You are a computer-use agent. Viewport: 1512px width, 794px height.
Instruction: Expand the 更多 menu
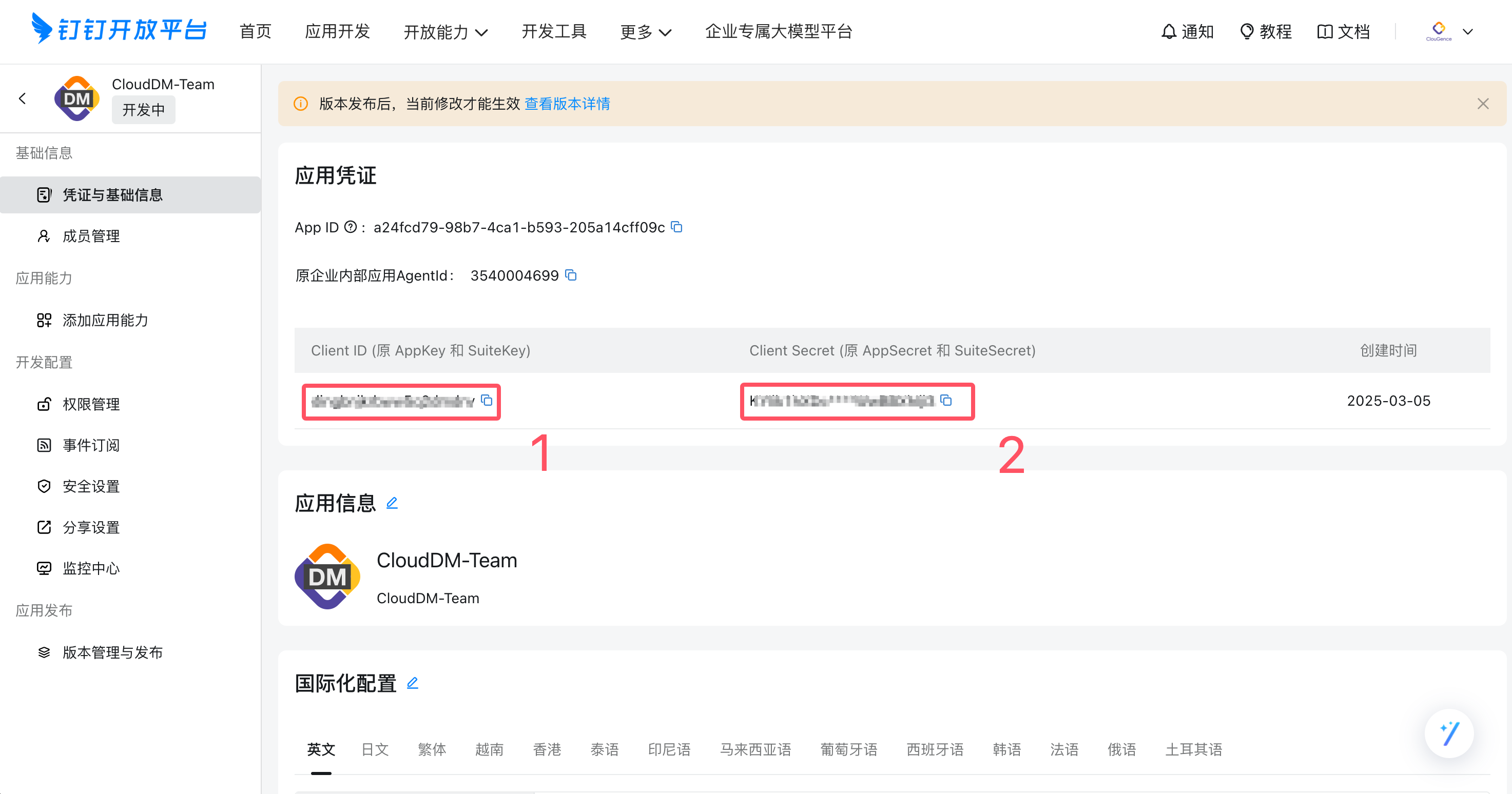click(x=645, y=32)
